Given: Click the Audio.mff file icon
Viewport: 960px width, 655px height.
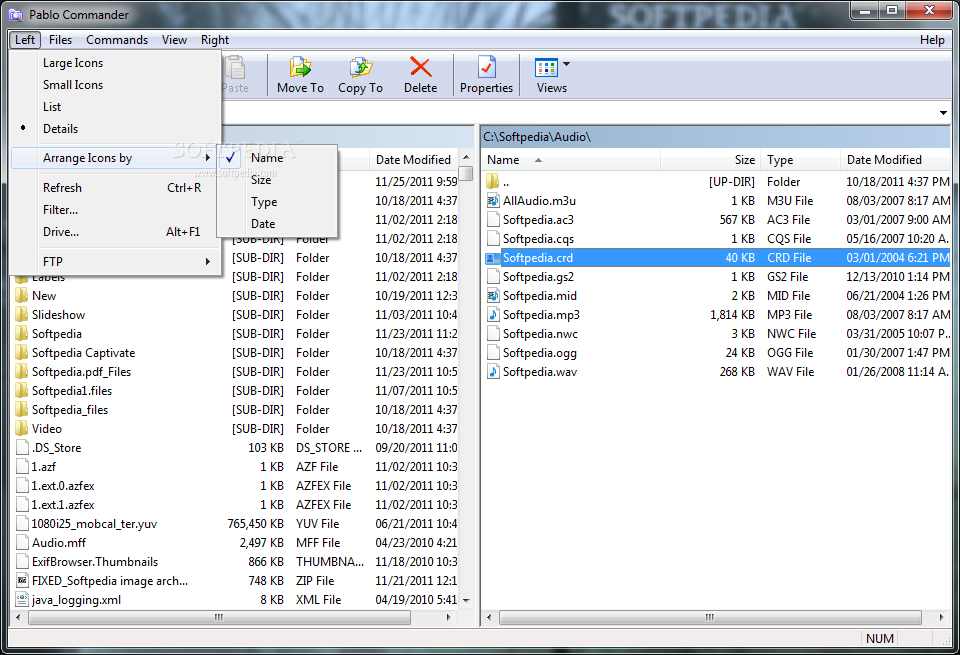Looking at the screenshot, I should [22, 542].
